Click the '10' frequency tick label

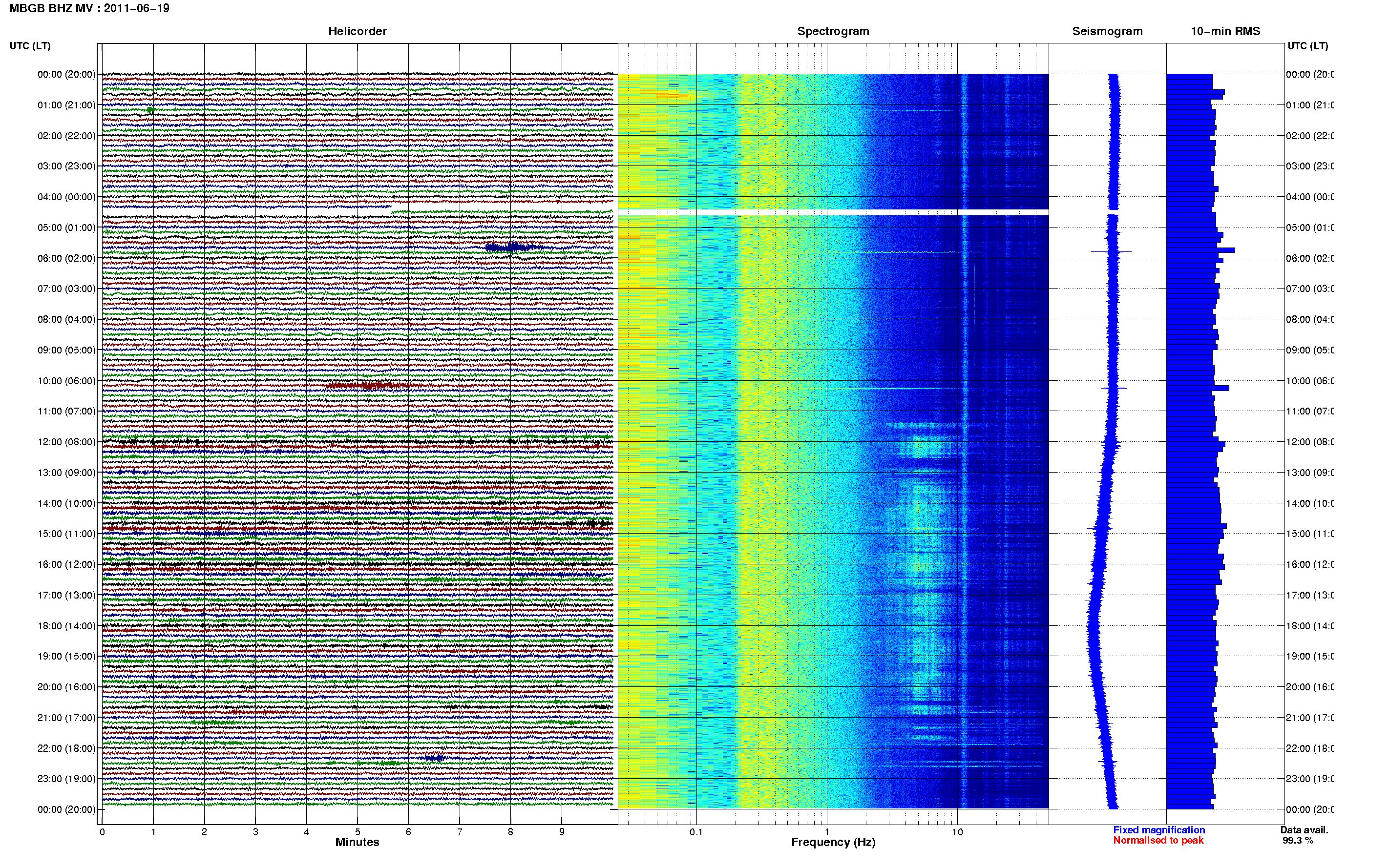957,832
